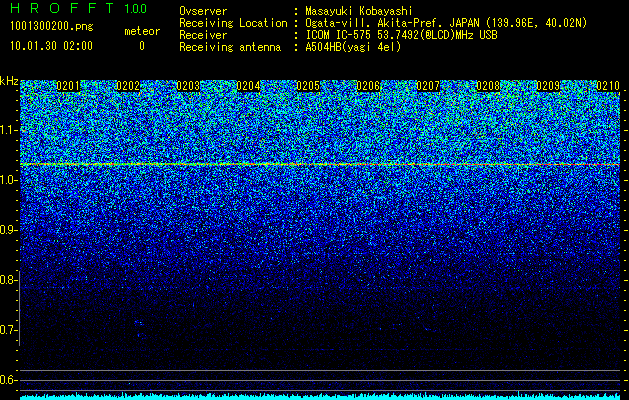The height and width of the screenshot is (400, 629).
Task: Click the 0201 time marker
Action: point(68,86)
